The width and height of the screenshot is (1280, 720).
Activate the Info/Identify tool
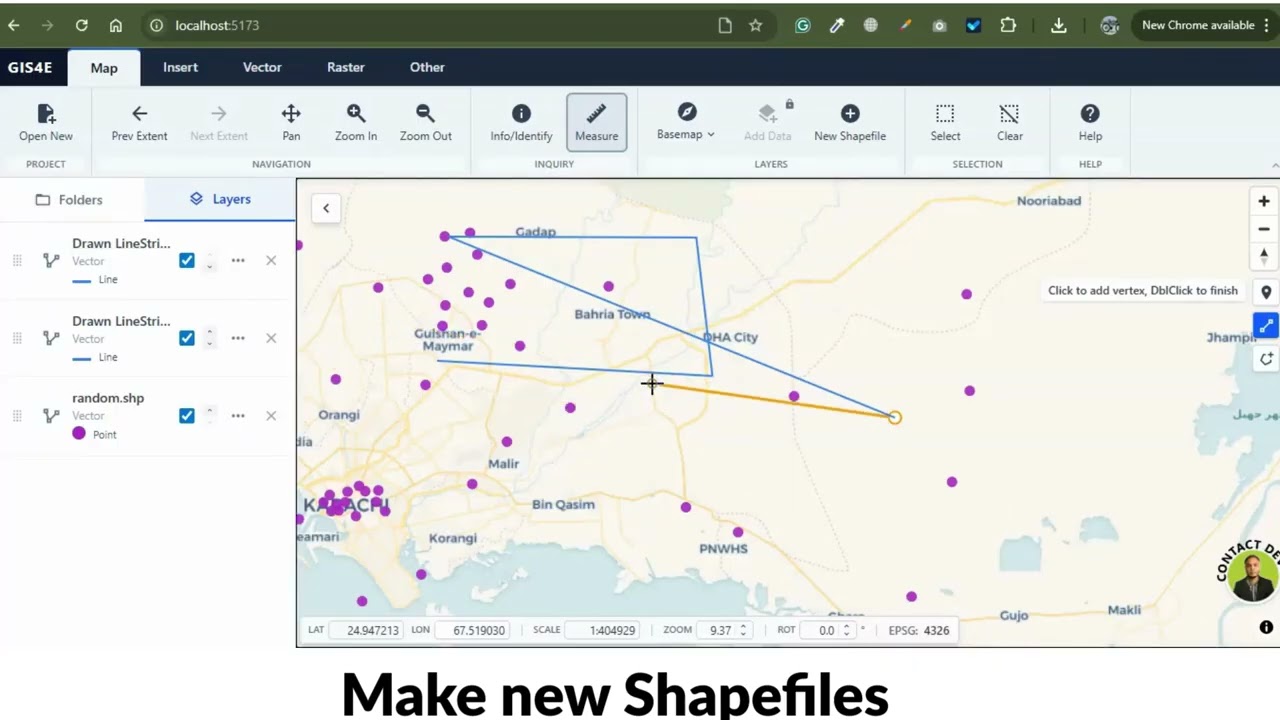[x=521, y=123]
